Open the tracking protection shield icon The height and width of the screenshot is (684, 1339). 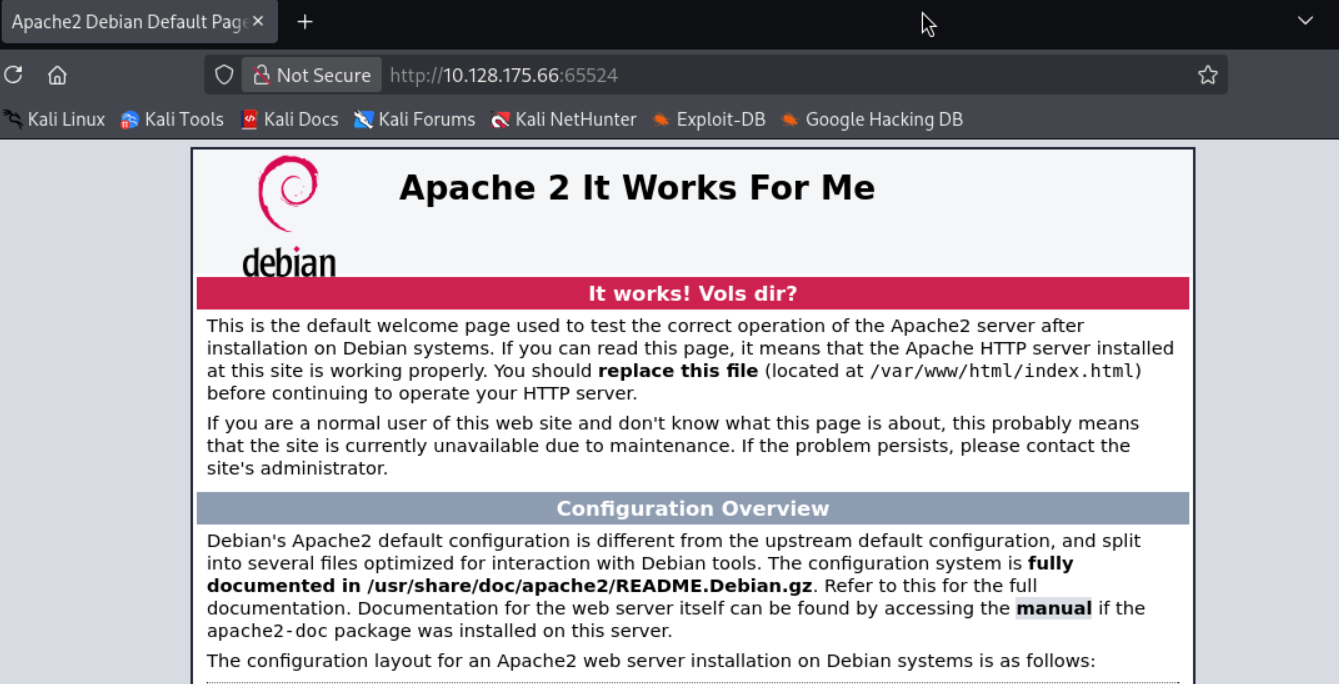pyautogui.click(x=224, y=75)
